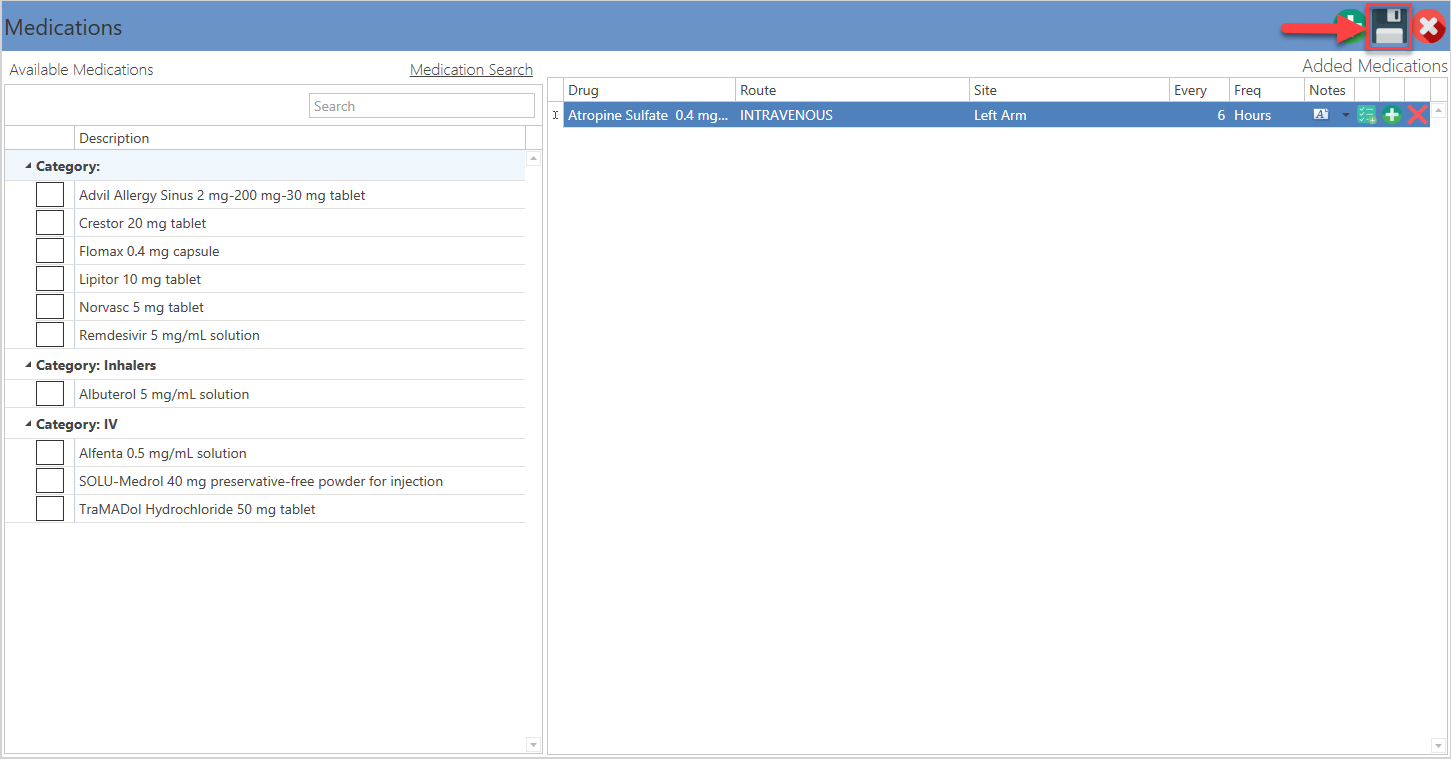The width and height of the screenshot is (1451, 759).
Task: Click the Notes column header
Action: tap(1329, 90)
